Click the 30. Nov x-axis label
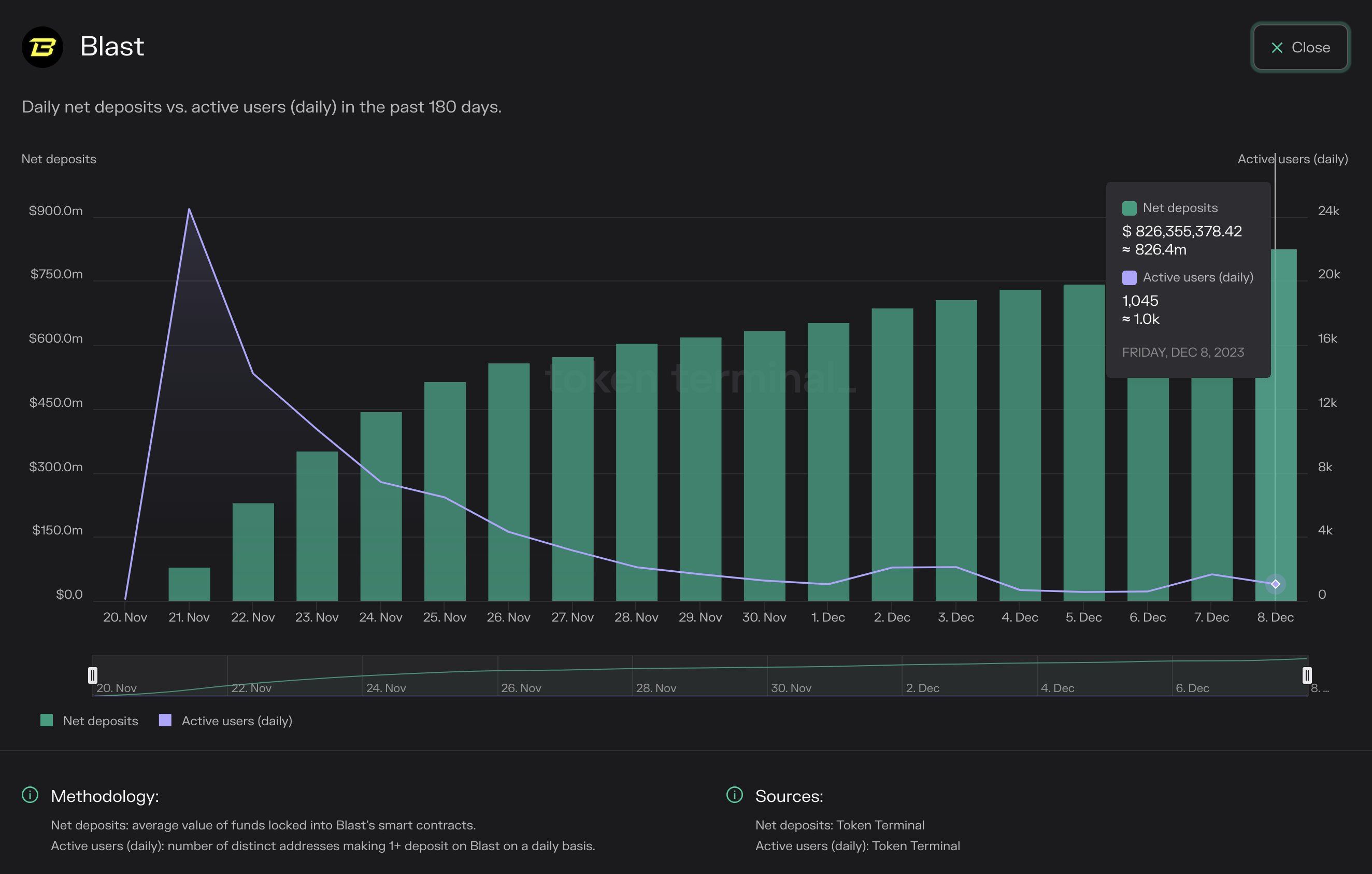The image size is (1372, 874). [764, 617]
